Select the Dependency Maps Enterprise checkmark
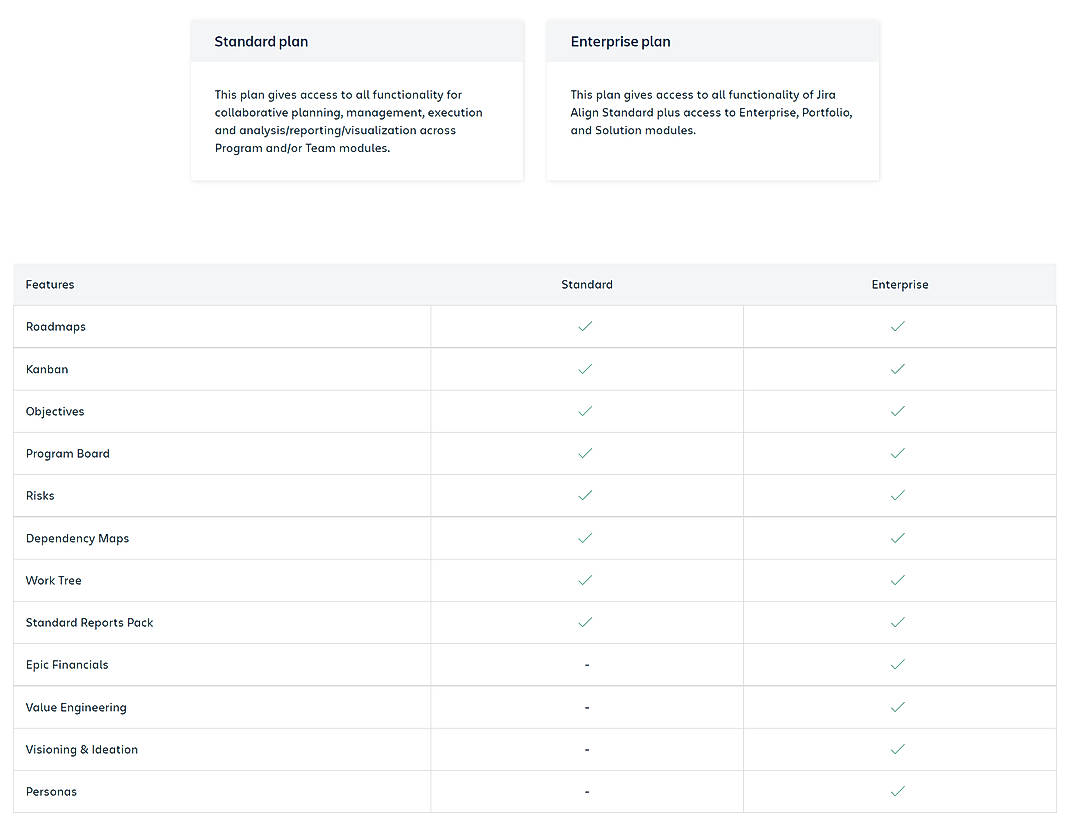 pyautogui.click(x=898, y=537)
